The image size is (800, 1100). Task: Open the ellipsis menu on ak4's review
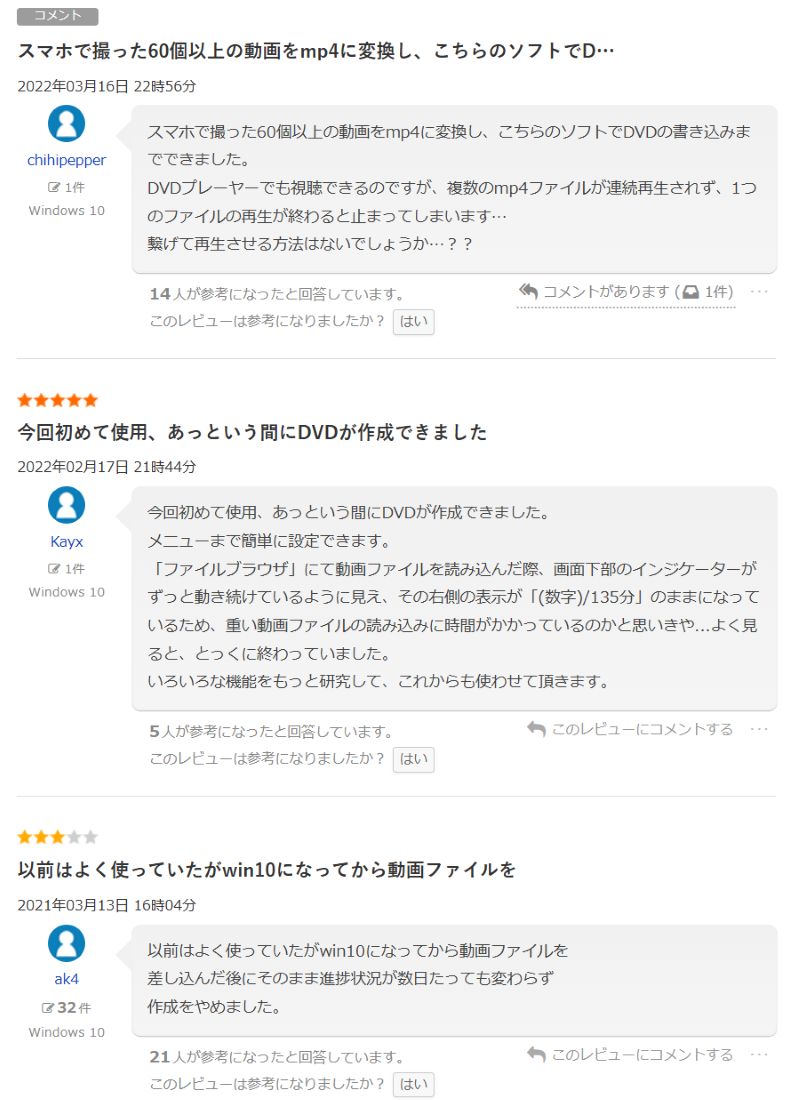(x=760, y=1052)
